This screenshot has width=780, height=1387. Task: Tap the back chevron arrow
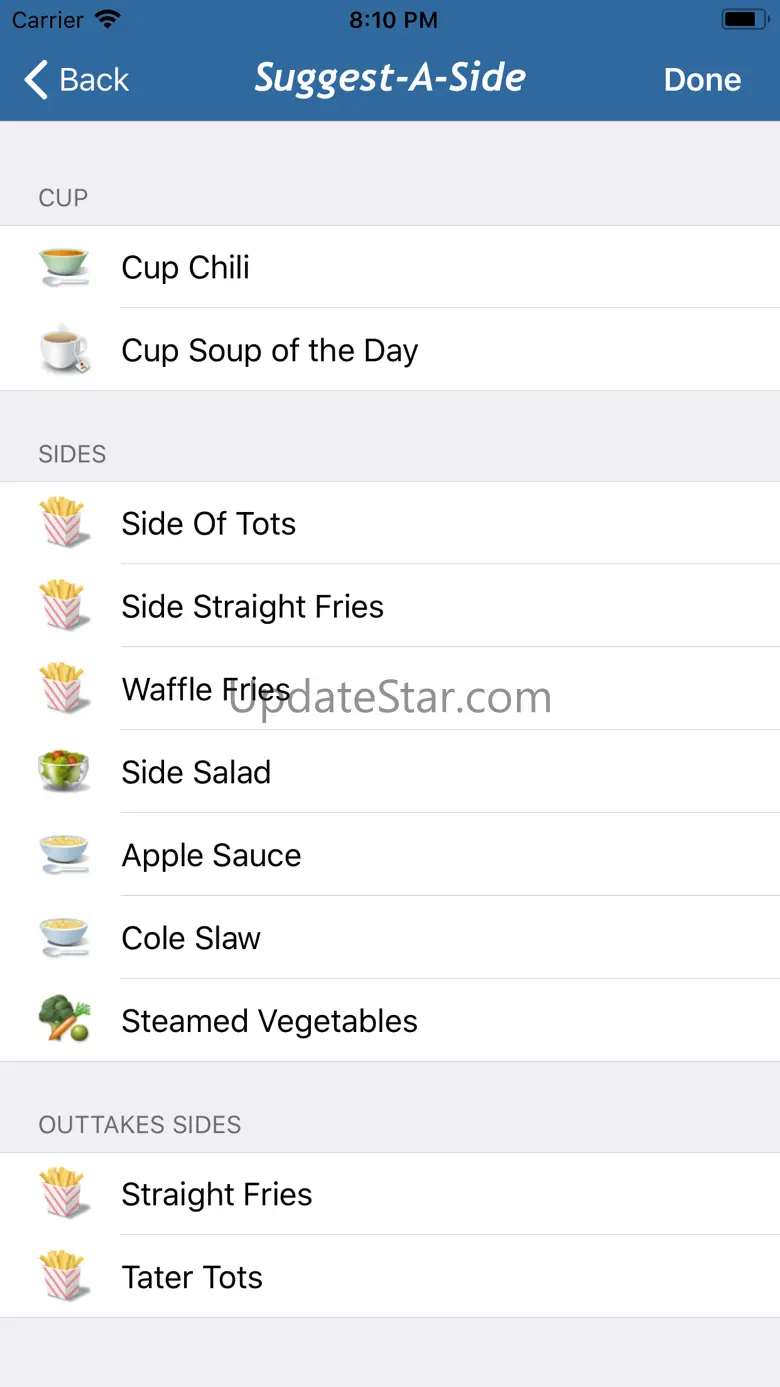(36, 80)
